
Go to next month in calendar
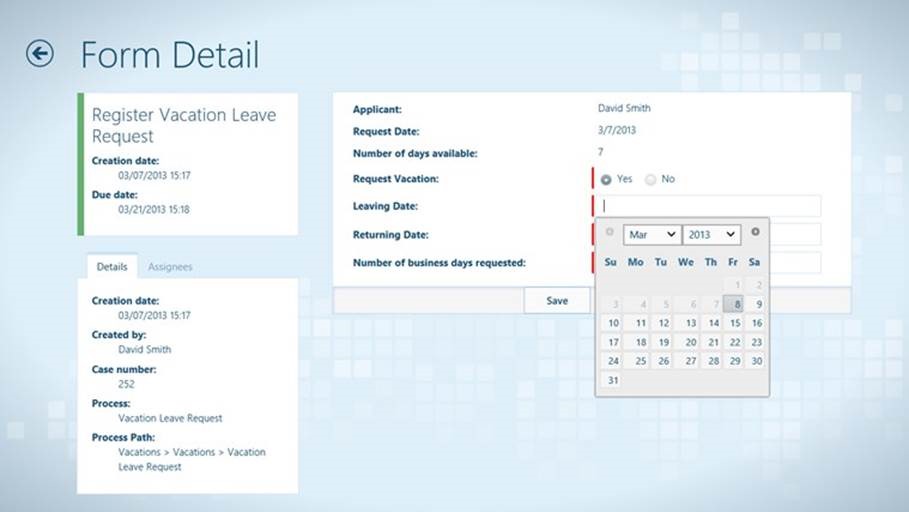click(755, 232)
